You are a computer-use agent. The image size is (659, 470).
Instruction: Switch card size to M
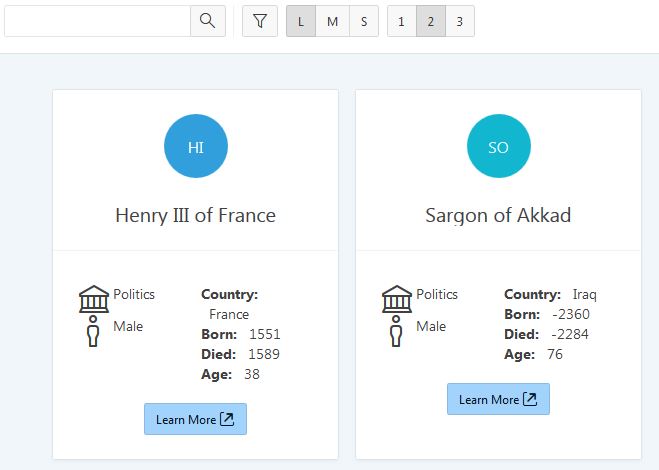point(332,21)
